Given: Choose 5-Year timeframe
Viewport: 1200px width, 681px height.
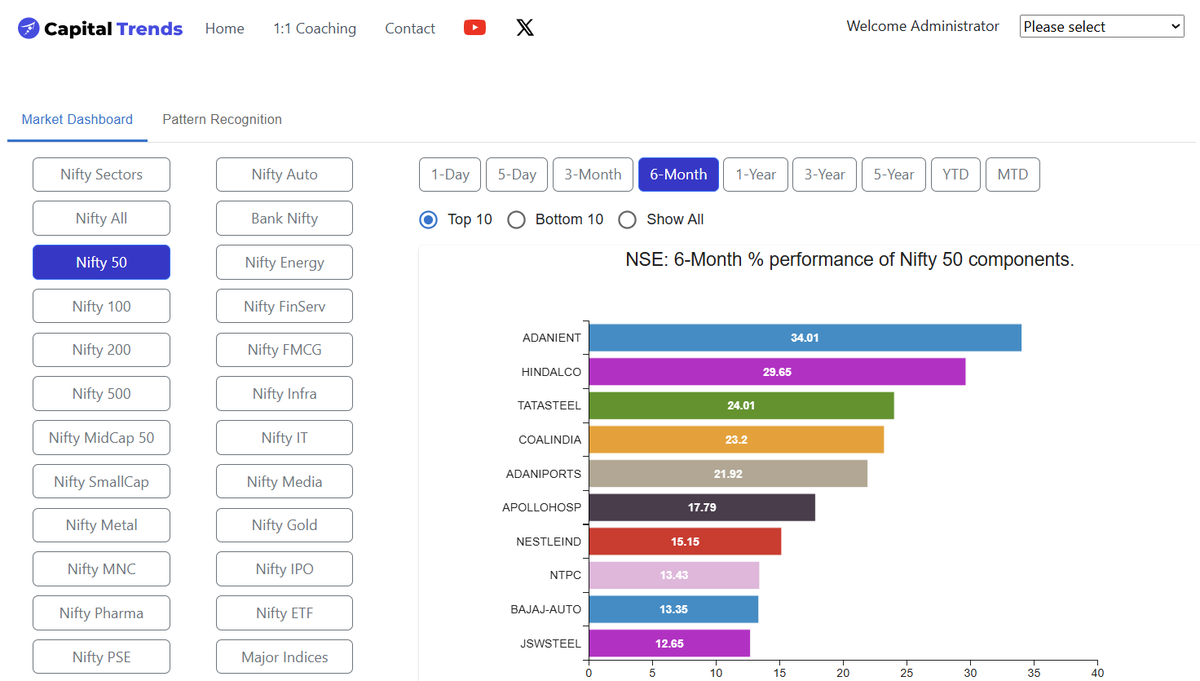Looking at the screenshot, I should click(894, 174).
